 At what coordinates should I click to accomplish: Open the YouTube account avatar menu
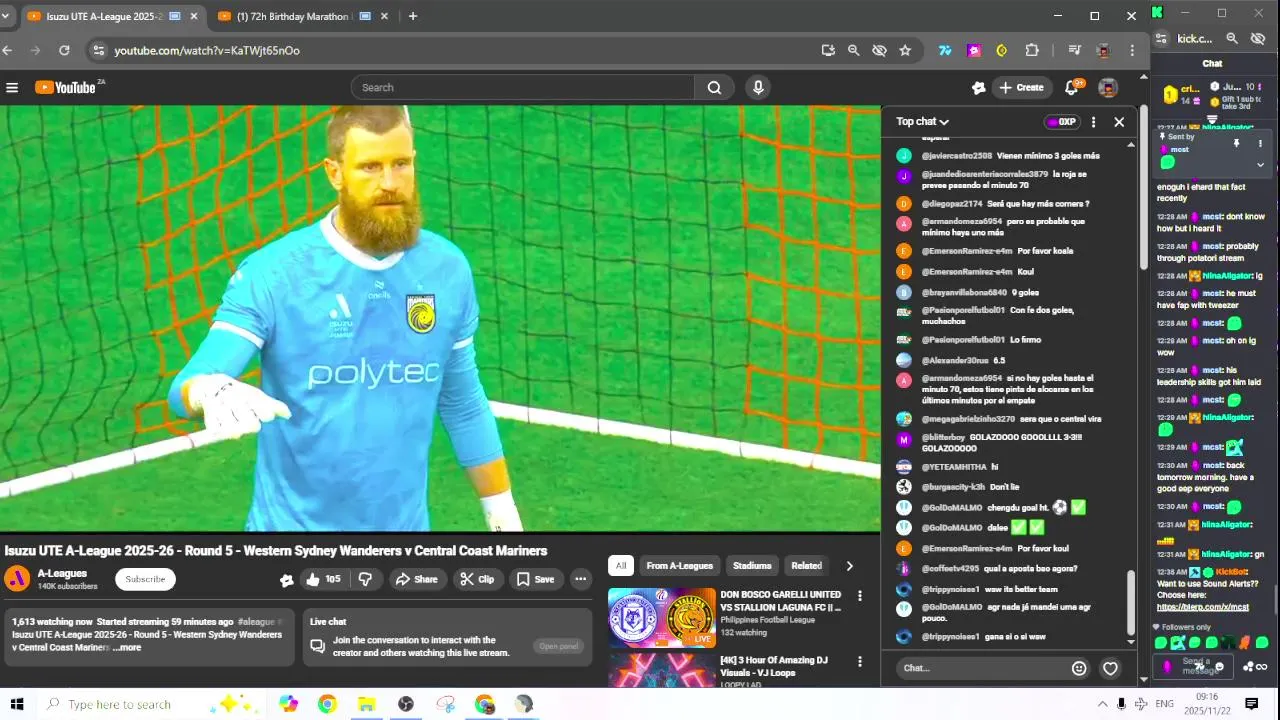1107,88
